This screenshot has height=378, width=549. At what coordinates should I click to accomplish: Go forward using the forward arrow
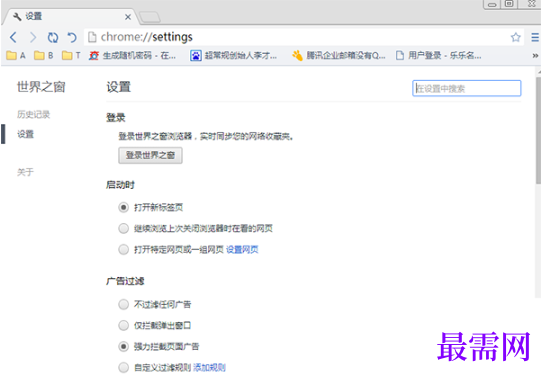33,37
